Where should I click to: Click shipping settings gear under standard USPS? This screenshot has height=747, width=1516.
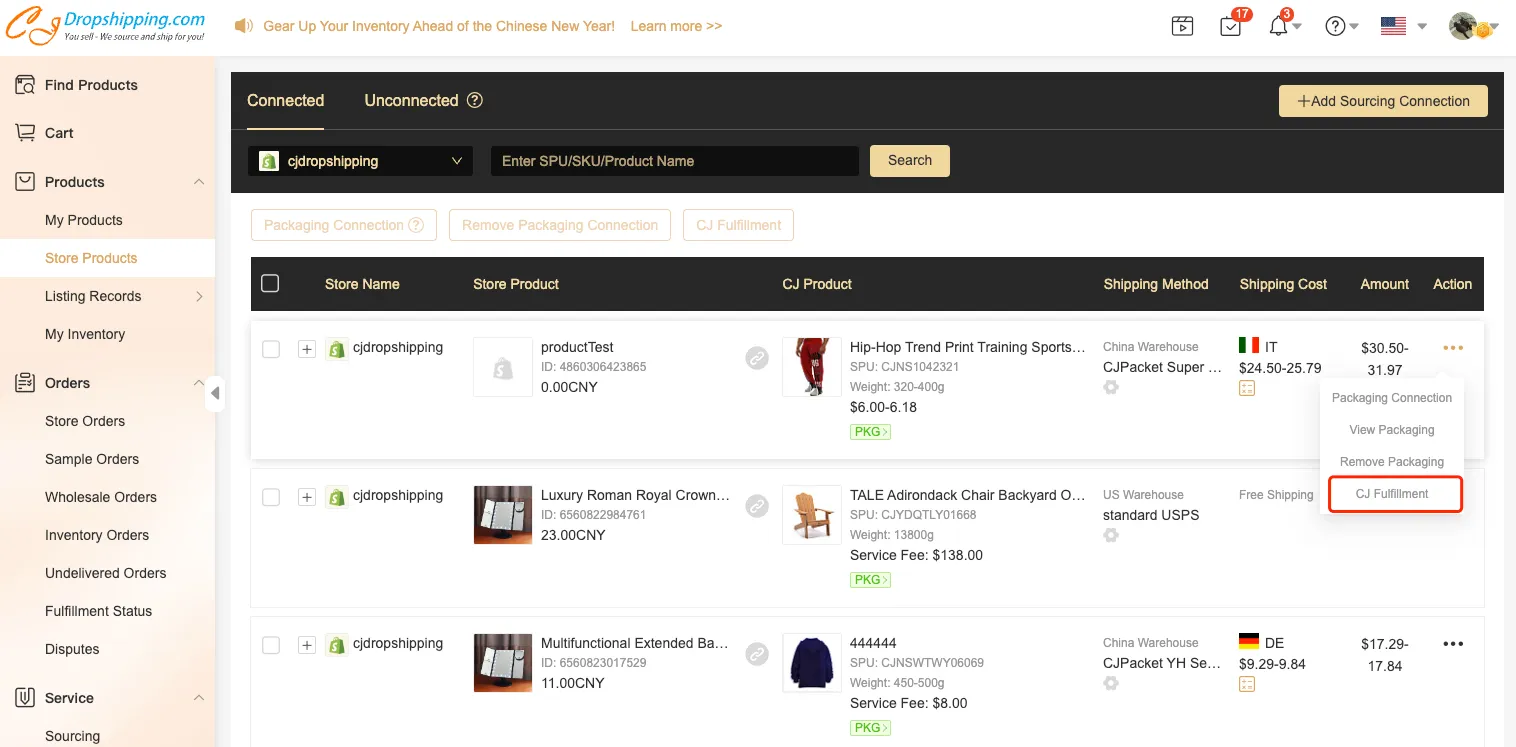tap(1111, 536)
